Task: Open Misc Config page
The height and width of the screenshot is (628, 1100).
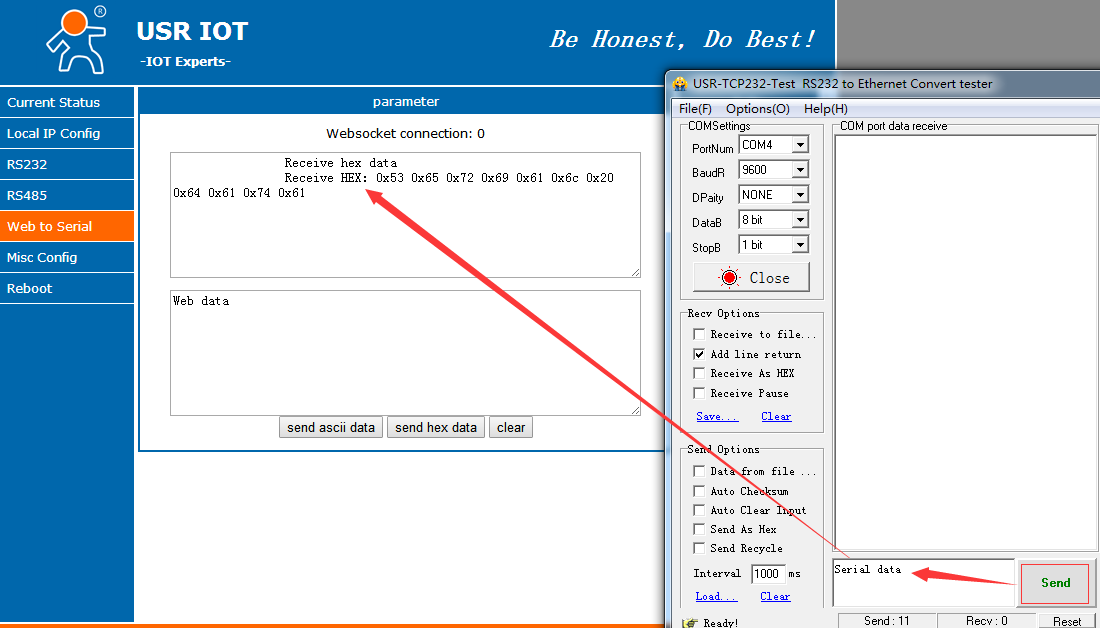Action: pyautogui.click(x=67, y=257)
